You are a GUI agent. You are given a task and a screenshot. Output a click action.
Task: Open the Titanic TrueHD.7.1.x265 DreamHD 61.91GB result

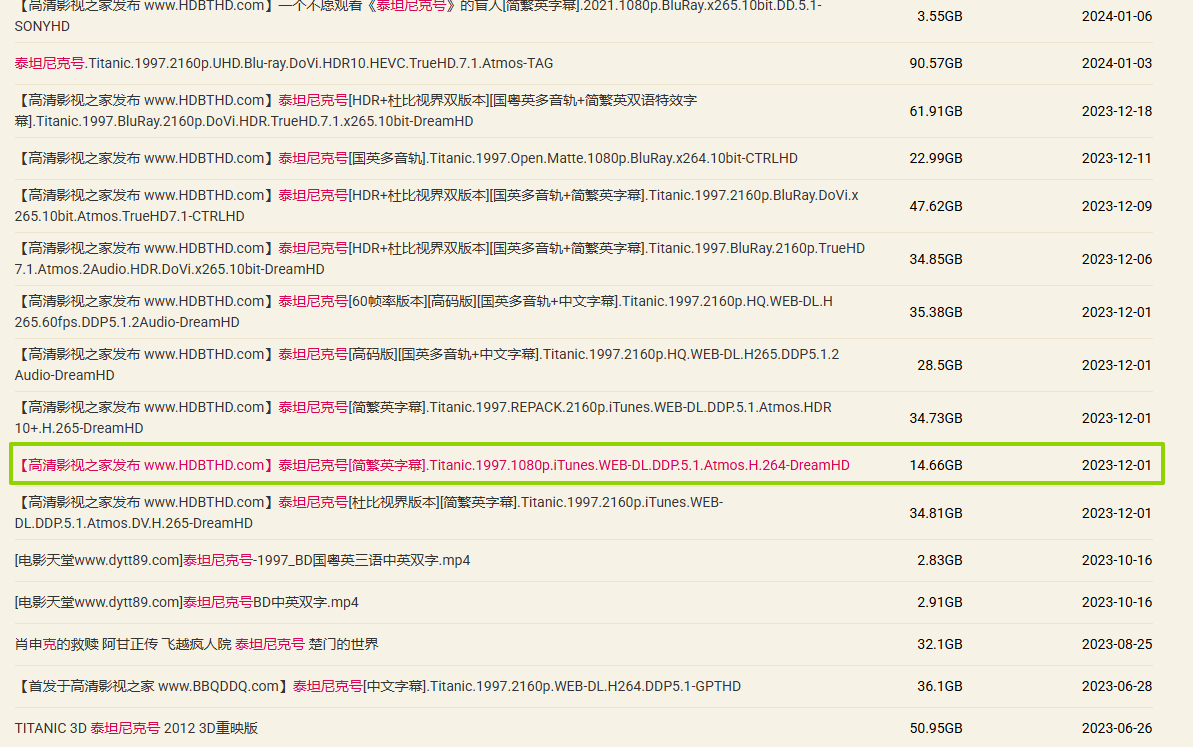coord(356,110)
